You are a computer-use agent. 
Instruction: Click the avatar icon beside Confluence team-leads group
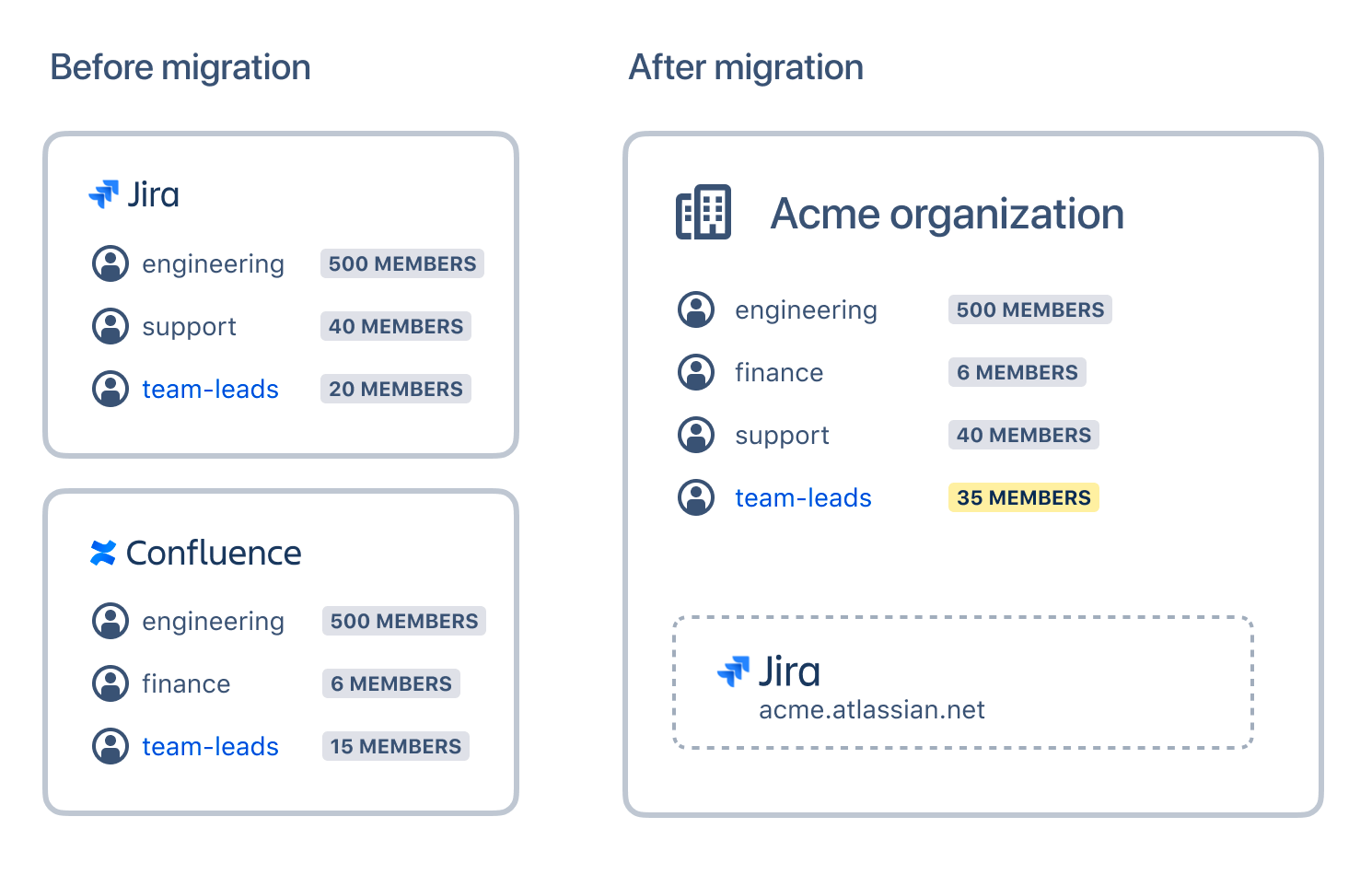click(x=110, y=746)
